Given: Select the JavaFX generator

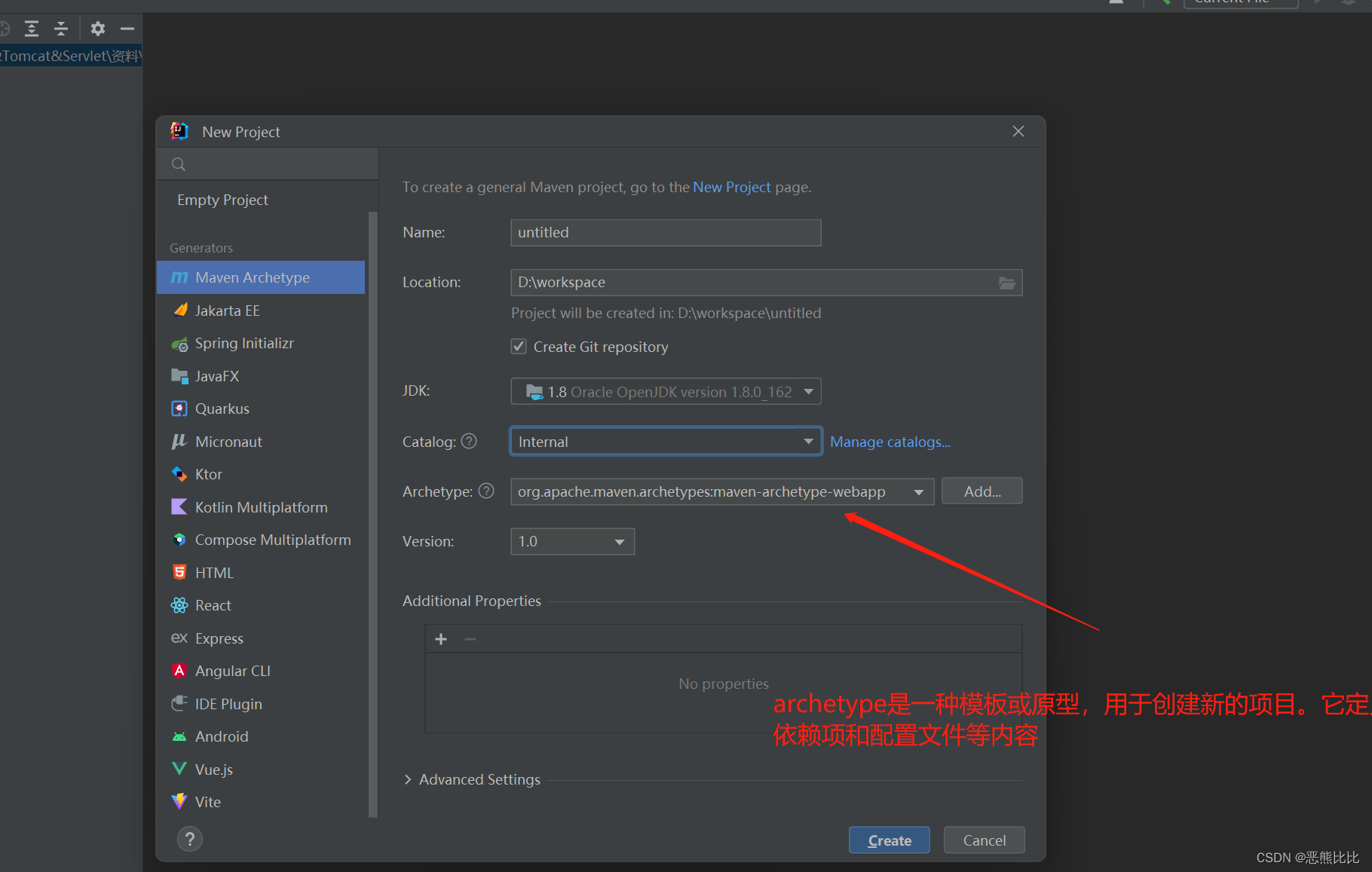Looking at the screenshot, I should [x=261, y=376].
